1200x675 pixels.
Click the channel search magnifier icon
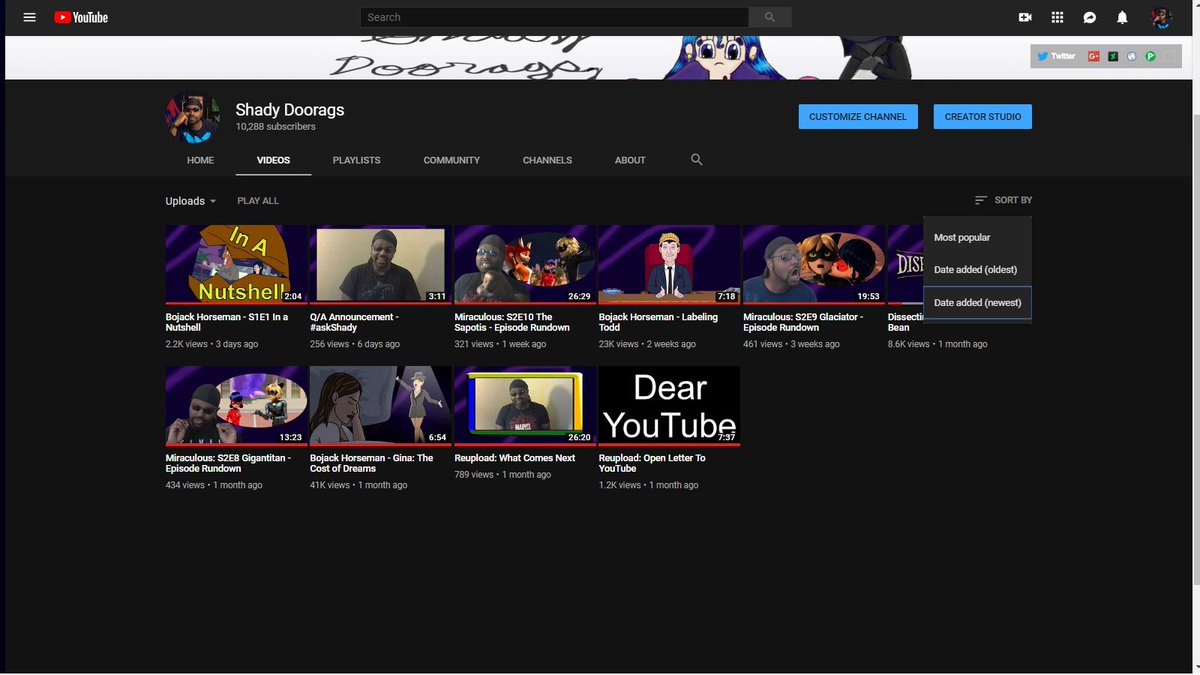tap(697, 159)
